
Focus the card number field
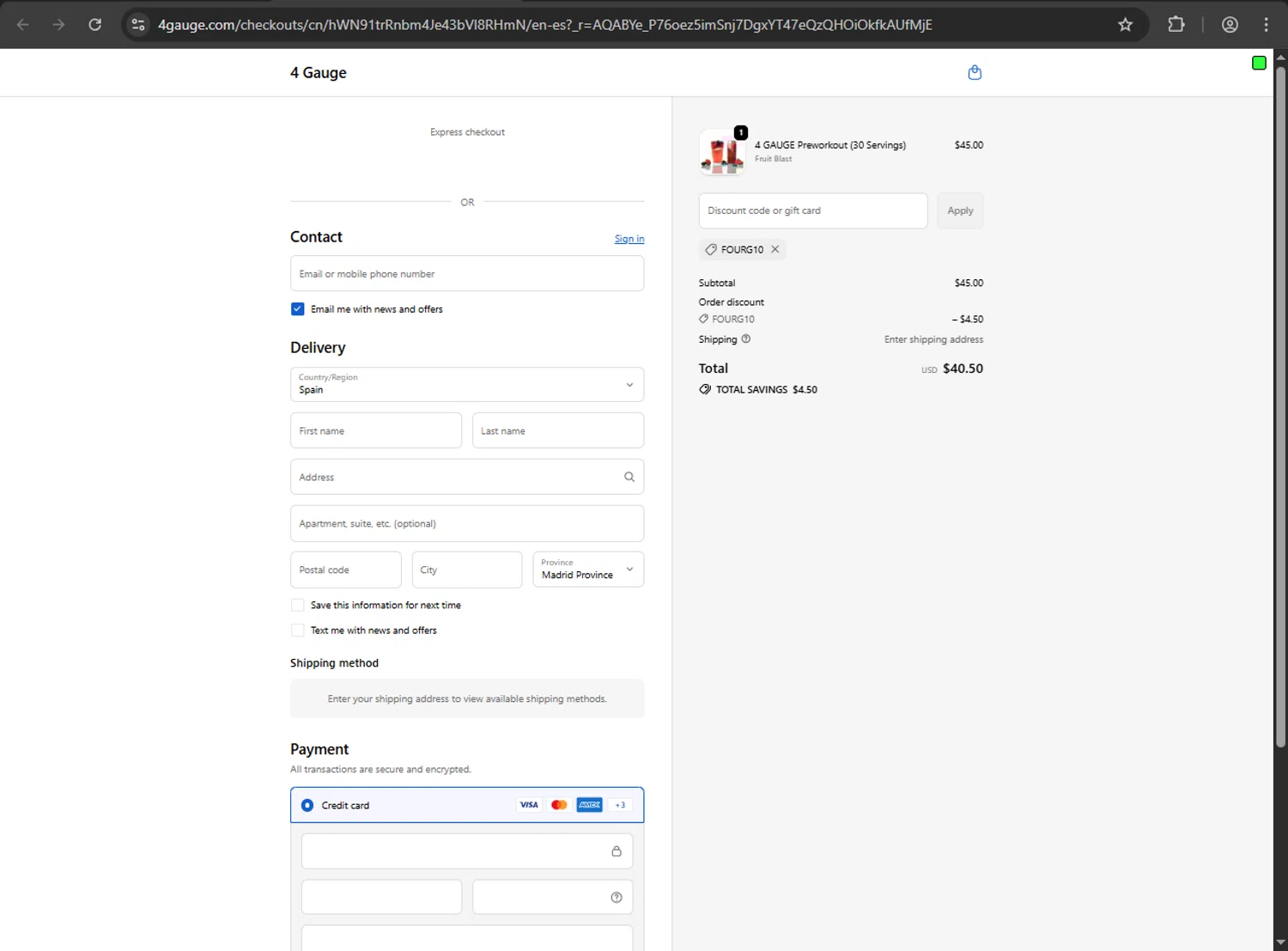[x=467, y=851]
